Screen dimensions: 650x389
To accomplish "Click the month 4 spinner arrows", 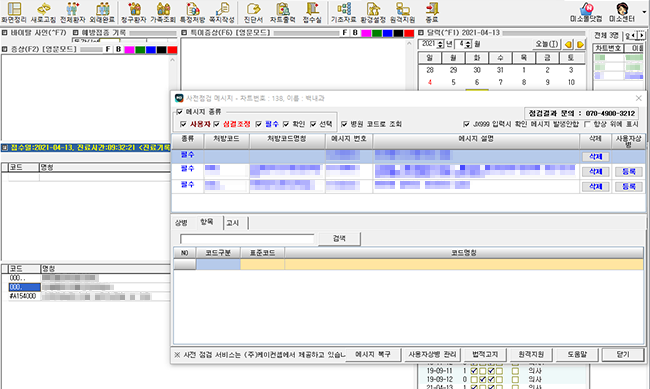I will (x=468, y=44).
